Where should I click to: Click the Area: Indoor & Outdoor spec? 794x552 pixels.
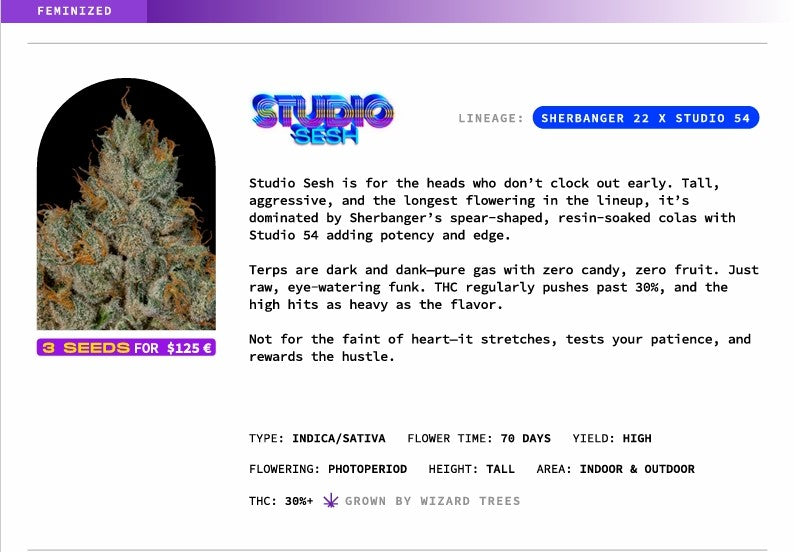tap(615, 469)
